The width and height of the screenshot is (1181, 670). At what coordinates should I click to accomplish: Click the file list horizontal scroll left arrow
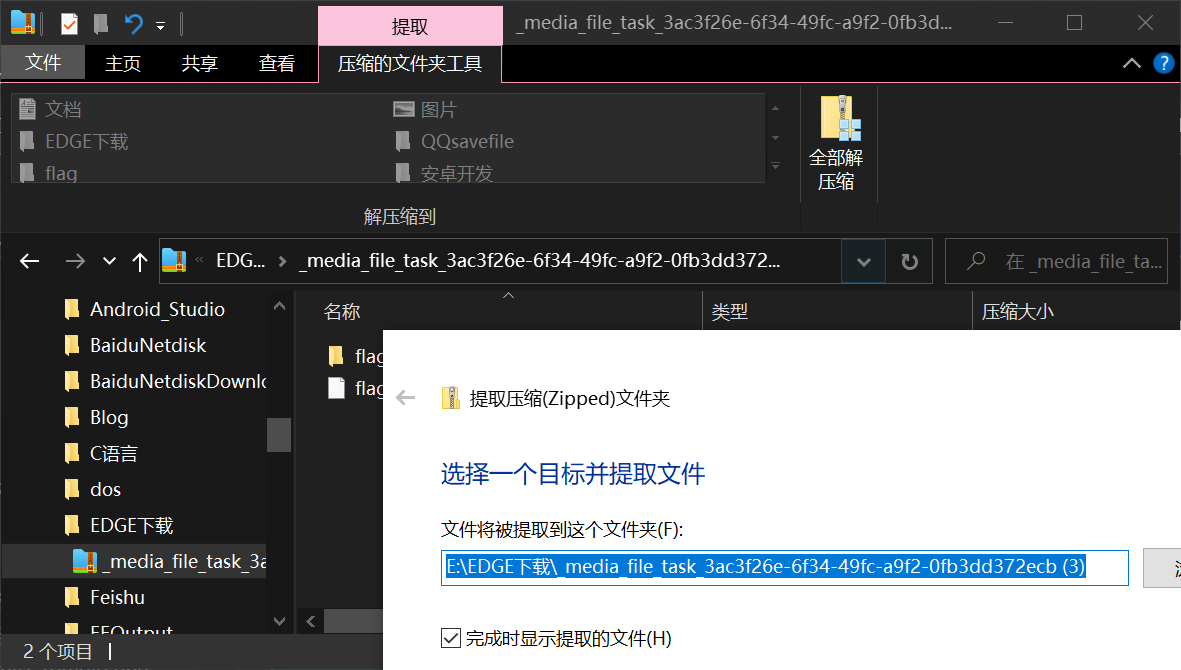coord(310,621)
